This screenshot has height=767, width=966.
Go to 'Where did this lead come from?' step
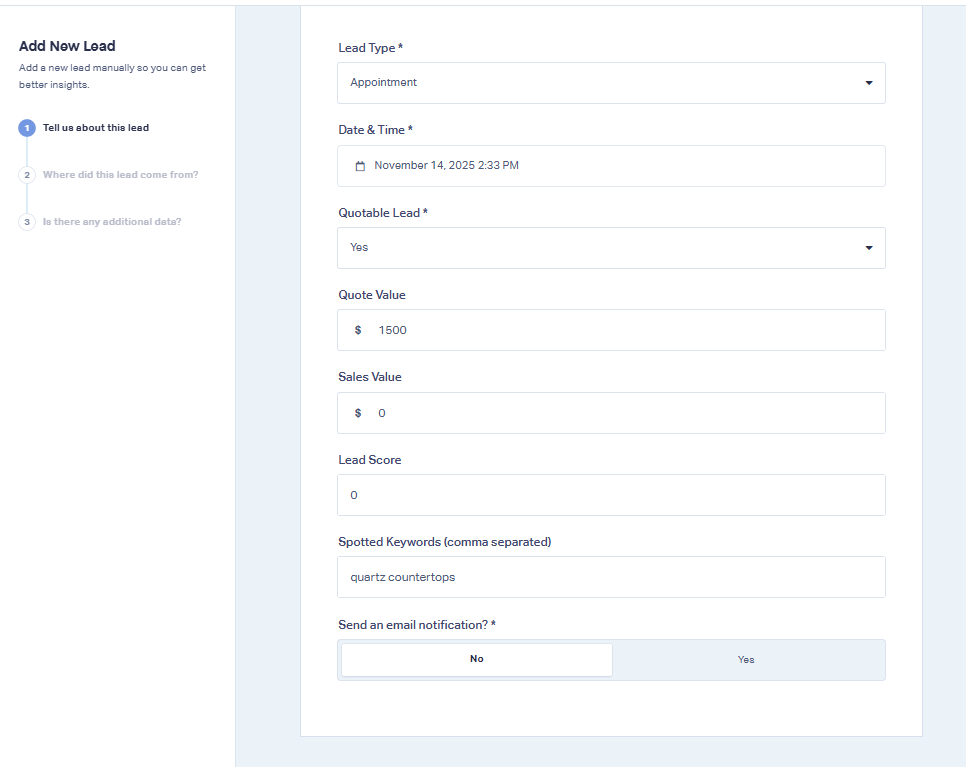(120, 175)
